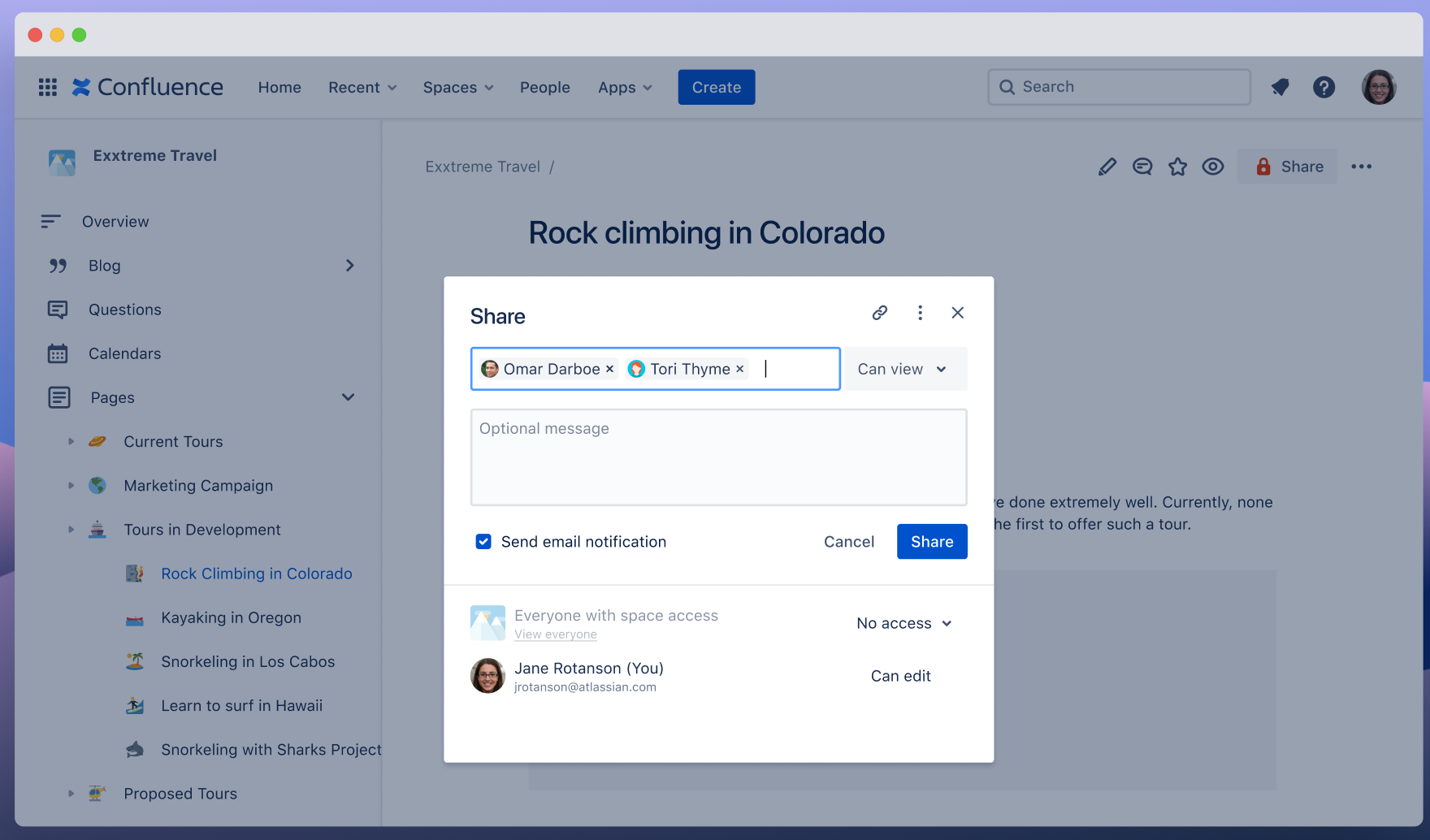Image resolution: width=1430 pixels, height=840 pixels.
Task: Open the Recent menu
Action: pyautogui.click(x=362, y=87)
